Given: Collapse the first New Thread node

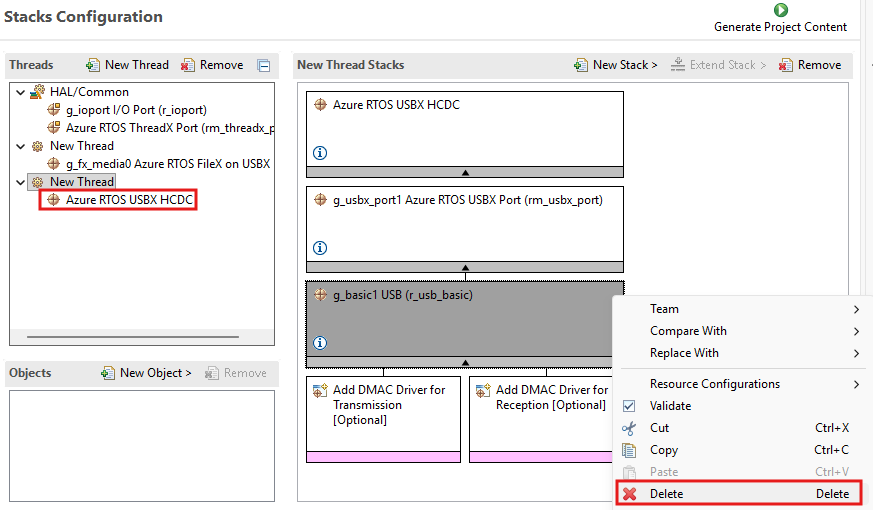Looking at the screenshot, I should coord(21,146).
